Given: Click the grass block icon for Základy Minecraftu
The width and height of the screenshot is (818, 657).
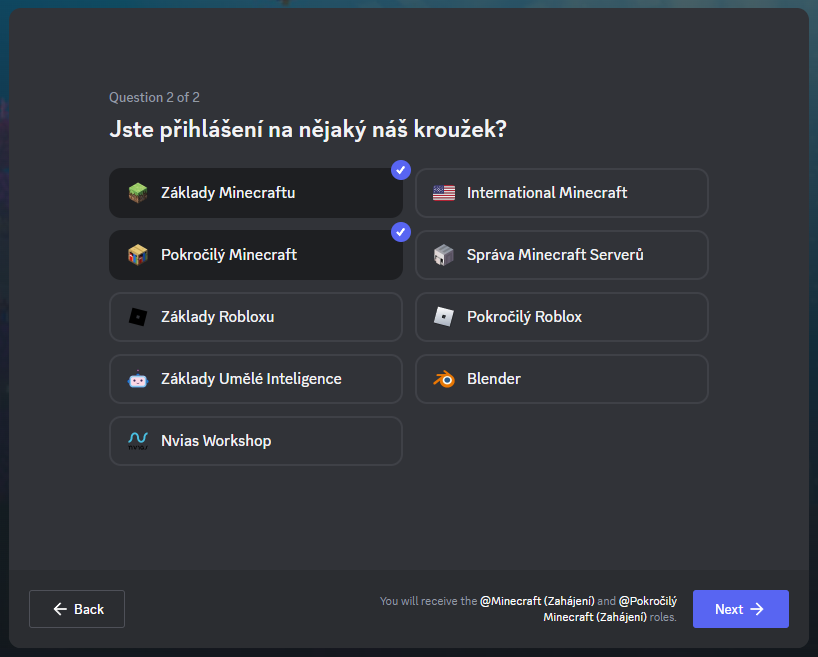Looking at the screenshot, I should point(138,193).
